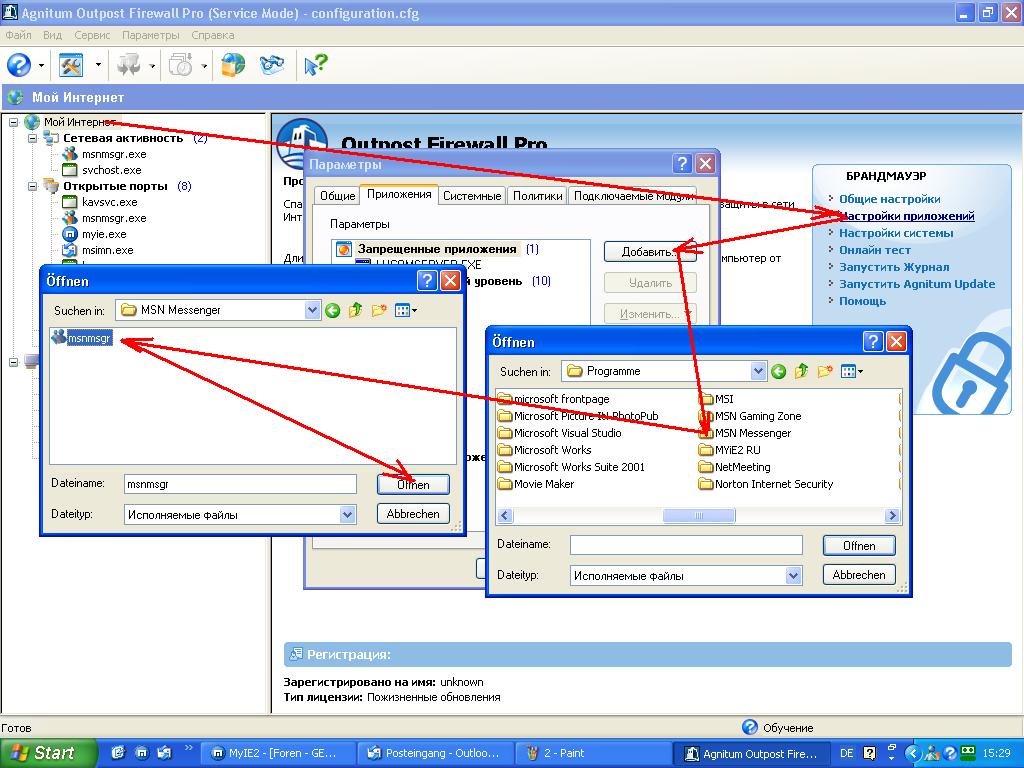The width and height of the screenshot is (1024, 768).
Task: Go up one folder in MSN Messenger dialog
Action: [x=356, y=311]
